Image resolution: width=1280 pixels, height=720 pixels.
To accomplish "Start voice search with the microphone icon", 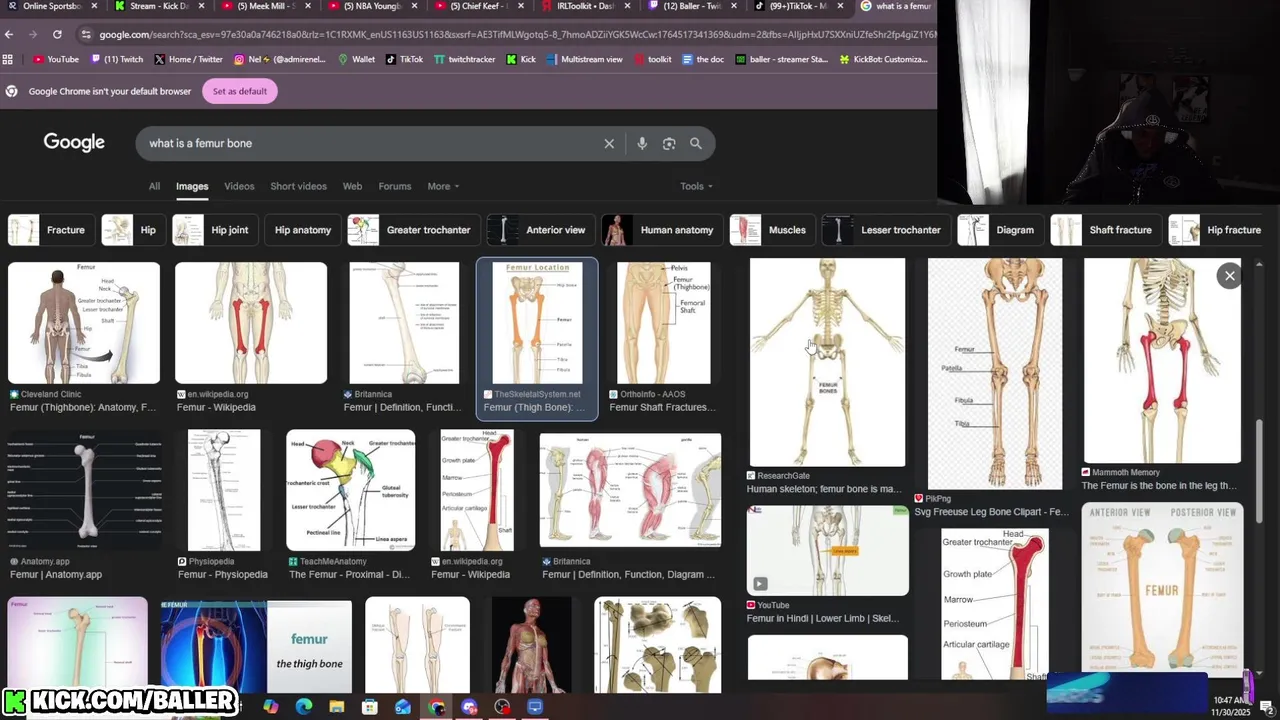I will pos(642,143).
